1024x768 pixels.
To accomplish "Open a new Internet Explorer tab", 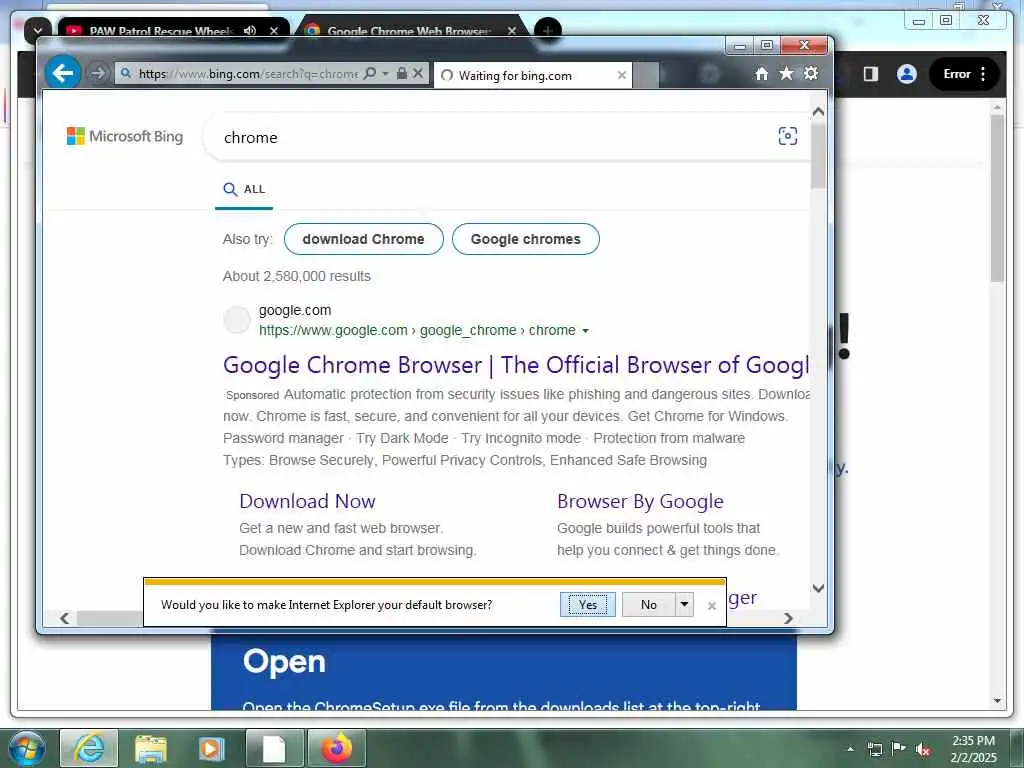I will 646,75.
